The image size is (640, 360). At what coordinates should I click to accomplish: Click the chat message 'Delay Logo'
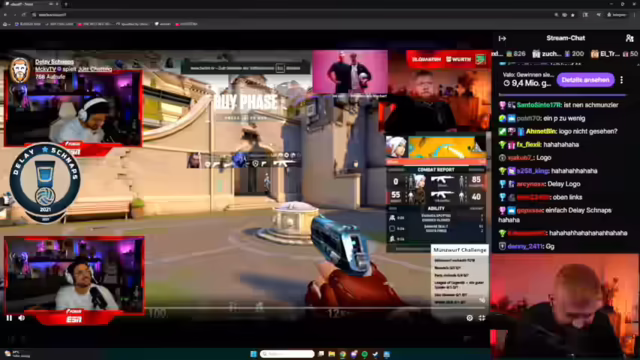point(563,184)
